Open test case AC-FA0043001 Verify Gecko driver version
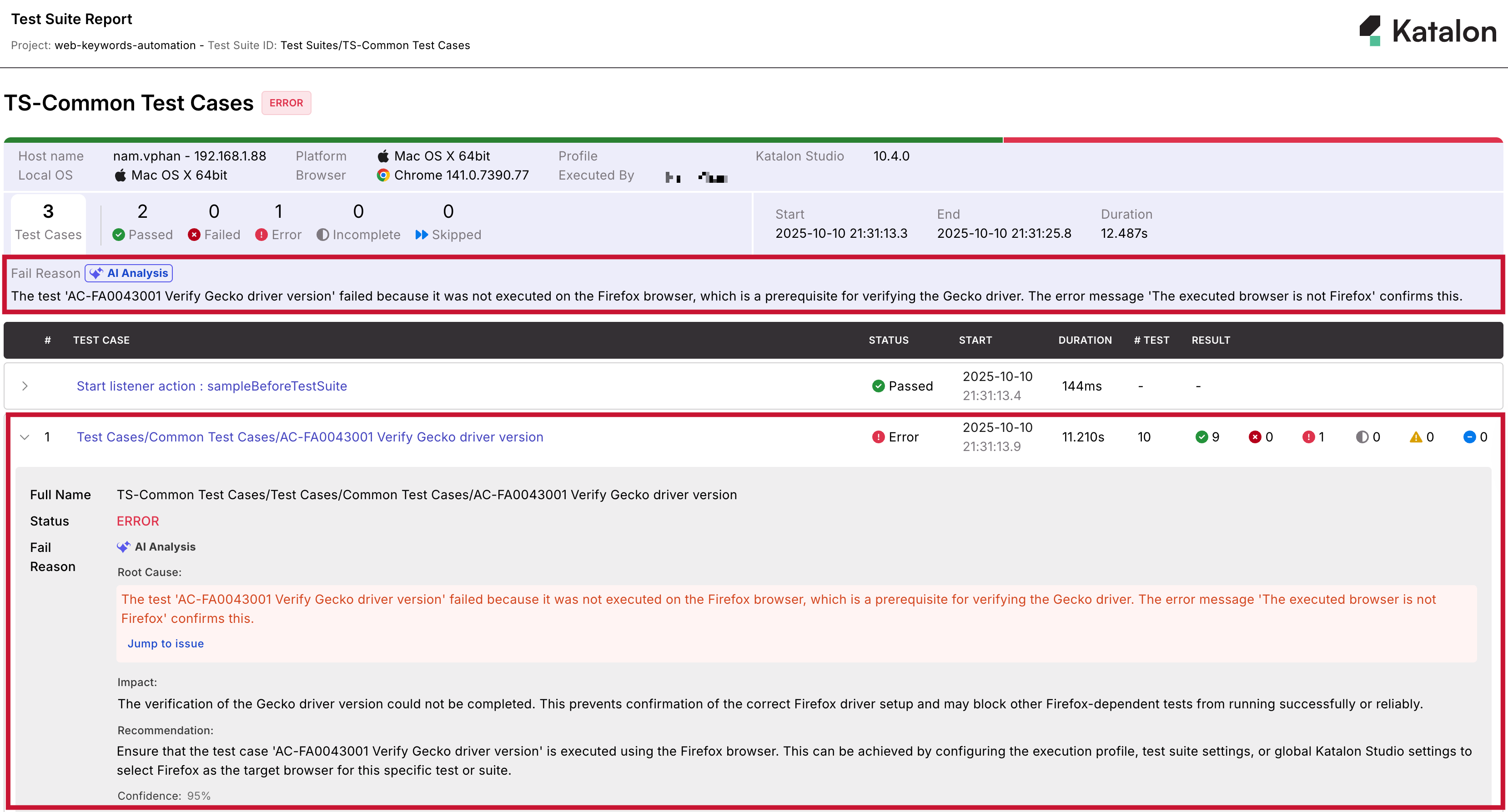Viewport: 1508px width, 812px height. pyautogui.click(x=310, y=437)
